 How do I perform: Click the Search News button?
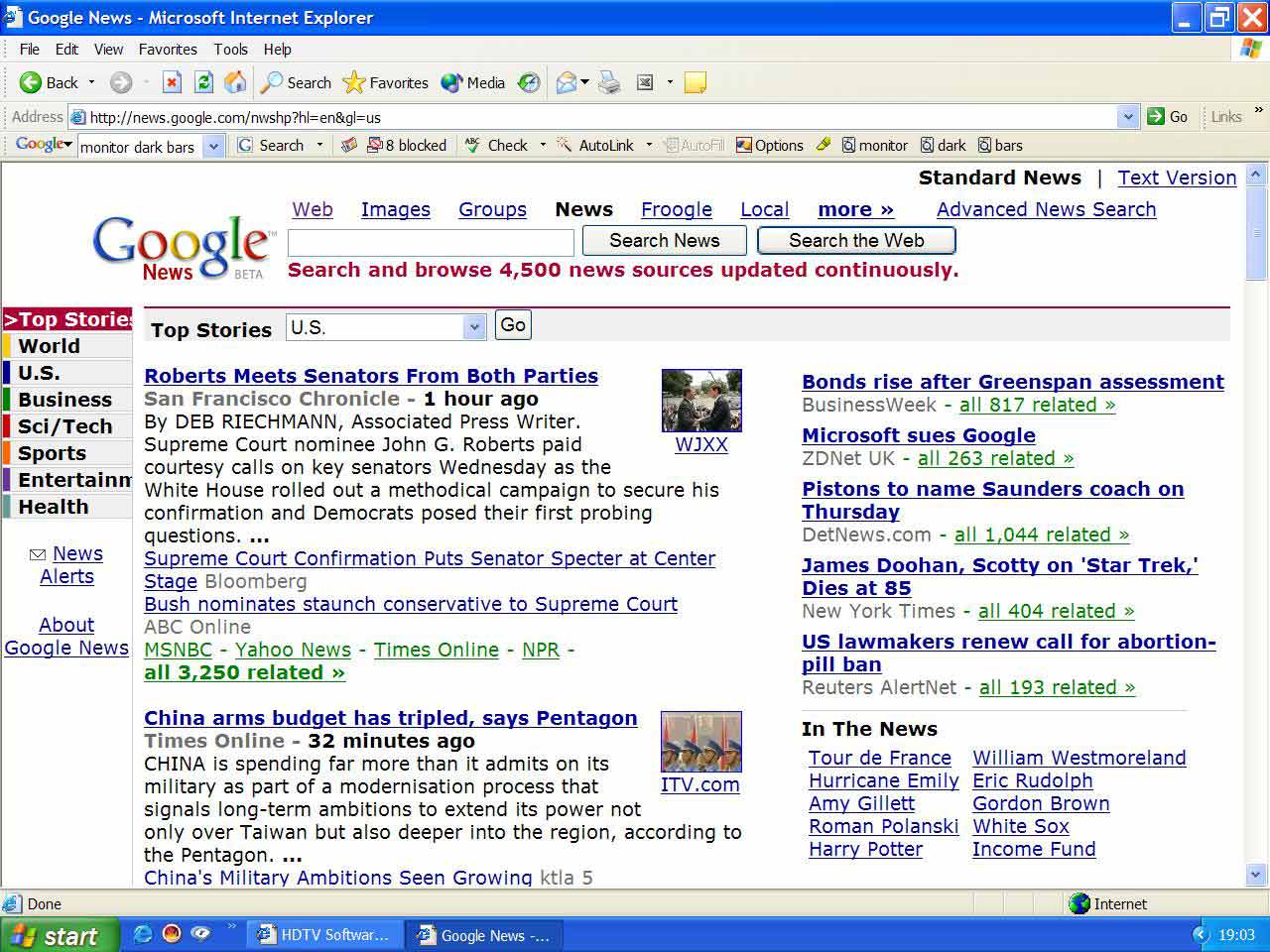tap(665, 241)
